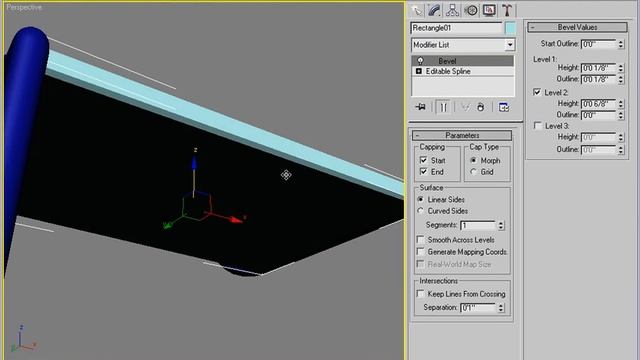Viewport: 640px width, 360px height.
Task: Open the object color swatch
Action: click(510, 28)
